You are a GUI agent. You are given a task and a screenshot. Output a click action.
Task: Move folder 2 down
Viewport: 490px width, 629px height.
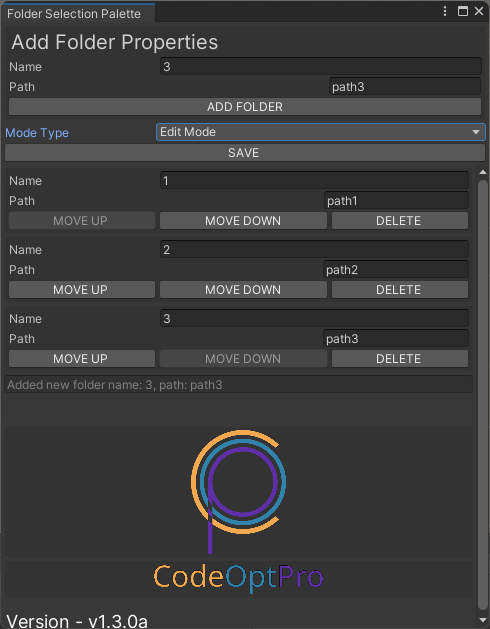click(243, 290)
